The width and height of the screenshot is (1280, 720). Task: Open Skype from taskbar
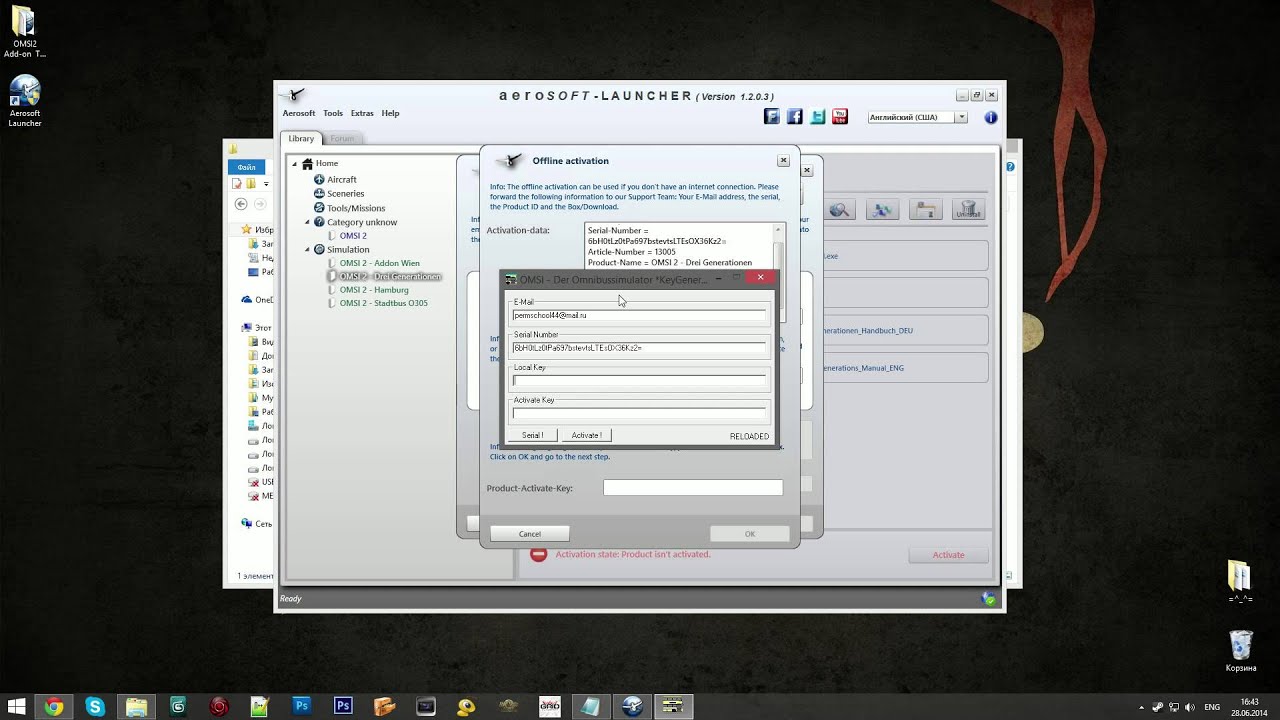click(x=95, y=706)
